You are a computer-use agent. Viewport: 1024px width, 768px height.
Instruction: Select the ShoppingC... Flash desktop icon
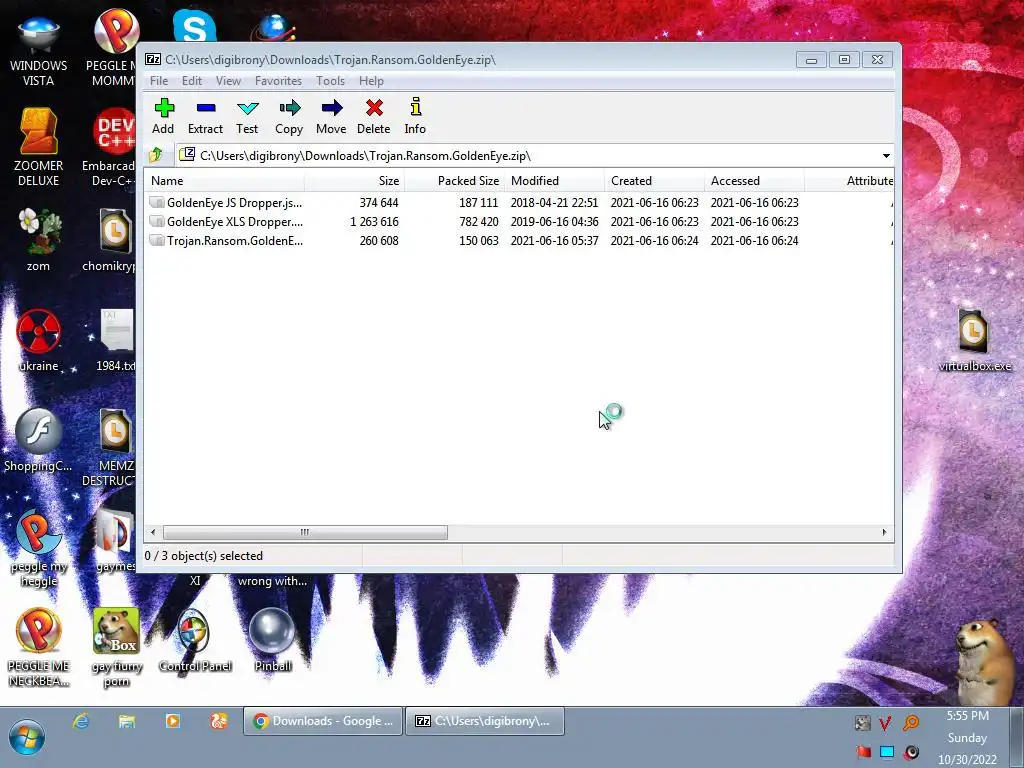coord(39,440)
